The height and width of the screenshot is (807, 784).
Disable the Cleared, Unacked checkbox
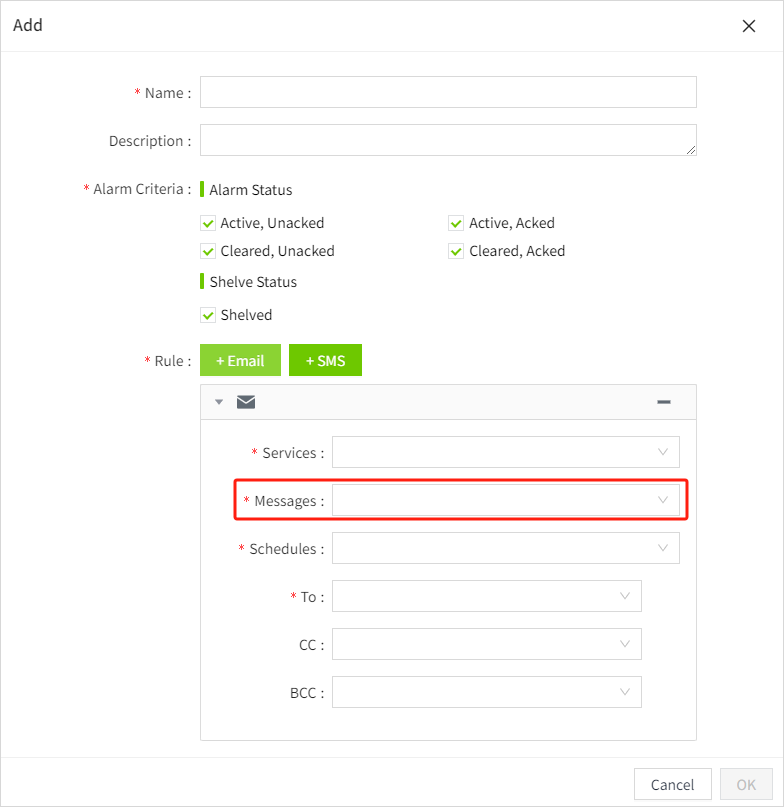click(208, 251)
